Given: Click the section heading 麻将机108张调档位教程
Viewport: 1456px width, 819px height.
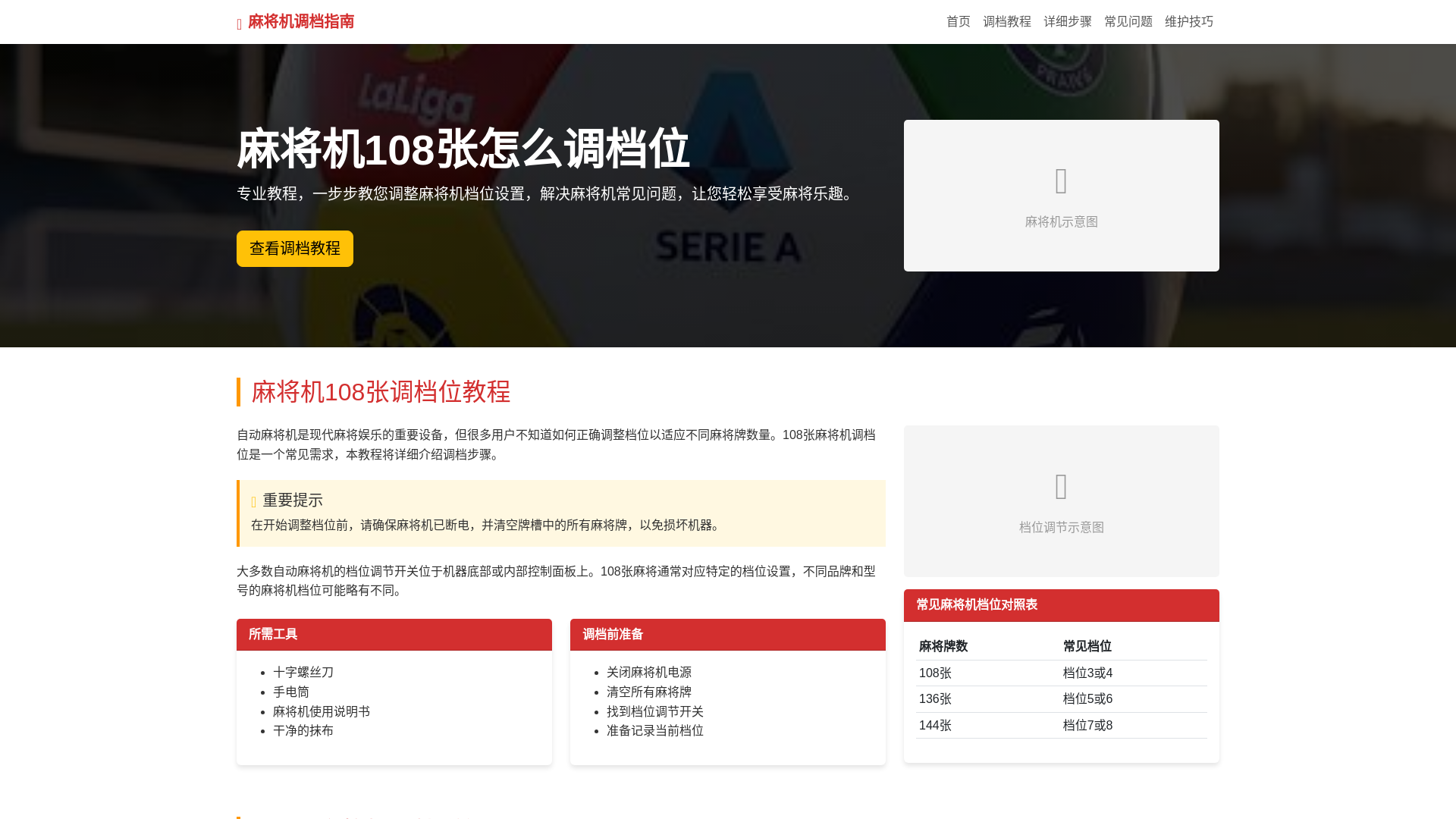Looking at the screenshot, I should [381, 392].
